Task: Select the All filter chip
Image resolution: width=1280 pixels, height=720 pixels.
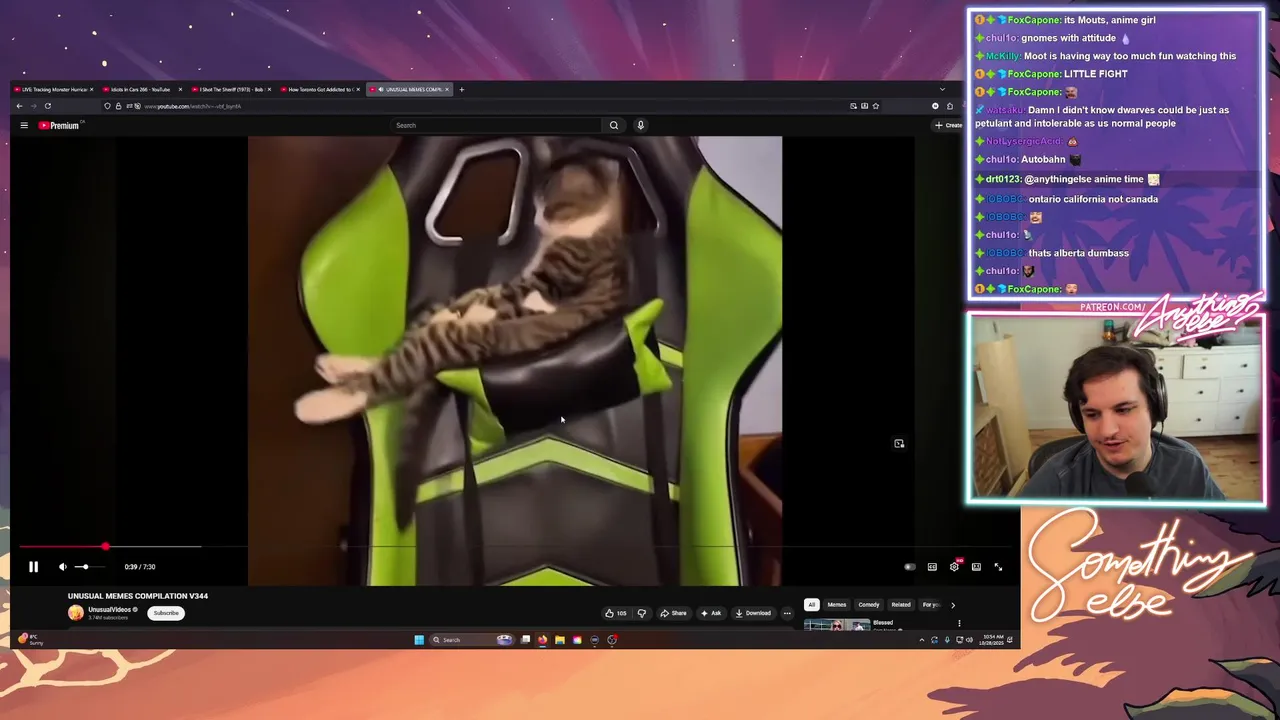Action: [x=811, y=605]
